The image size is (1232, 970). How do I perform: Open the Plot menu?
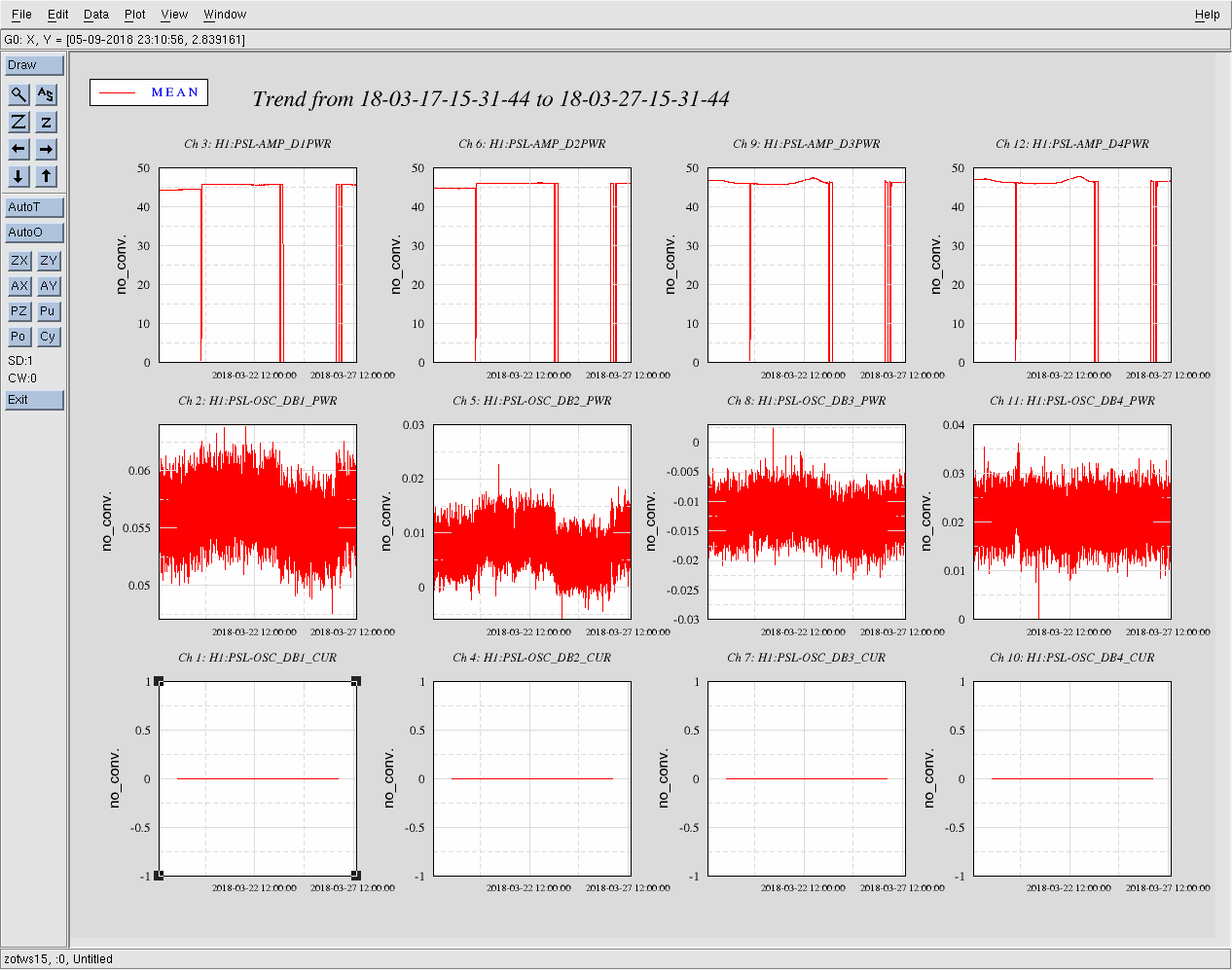click(135, 15)
